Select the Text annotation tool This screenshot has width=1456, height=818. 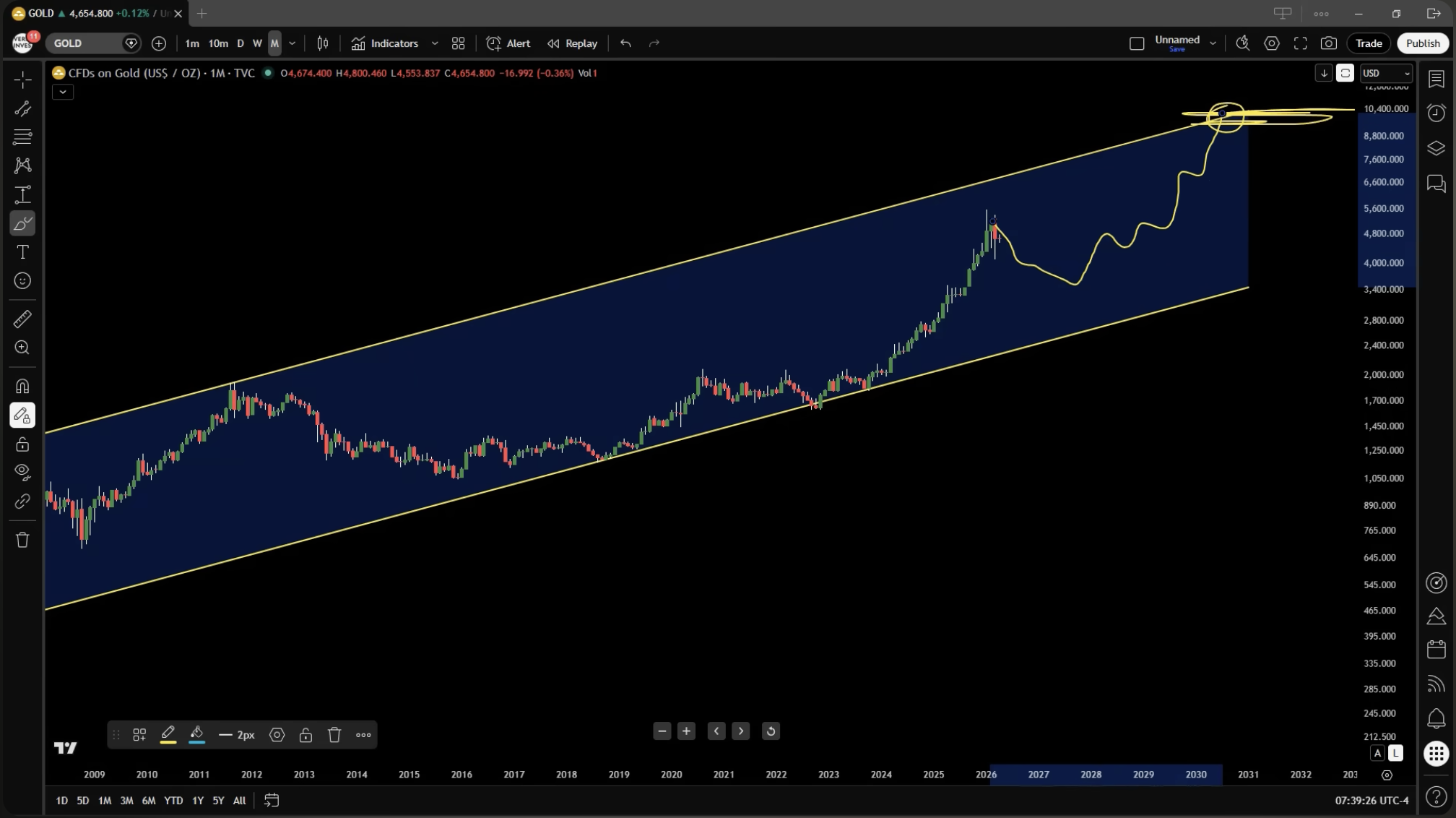coord(22,252)
